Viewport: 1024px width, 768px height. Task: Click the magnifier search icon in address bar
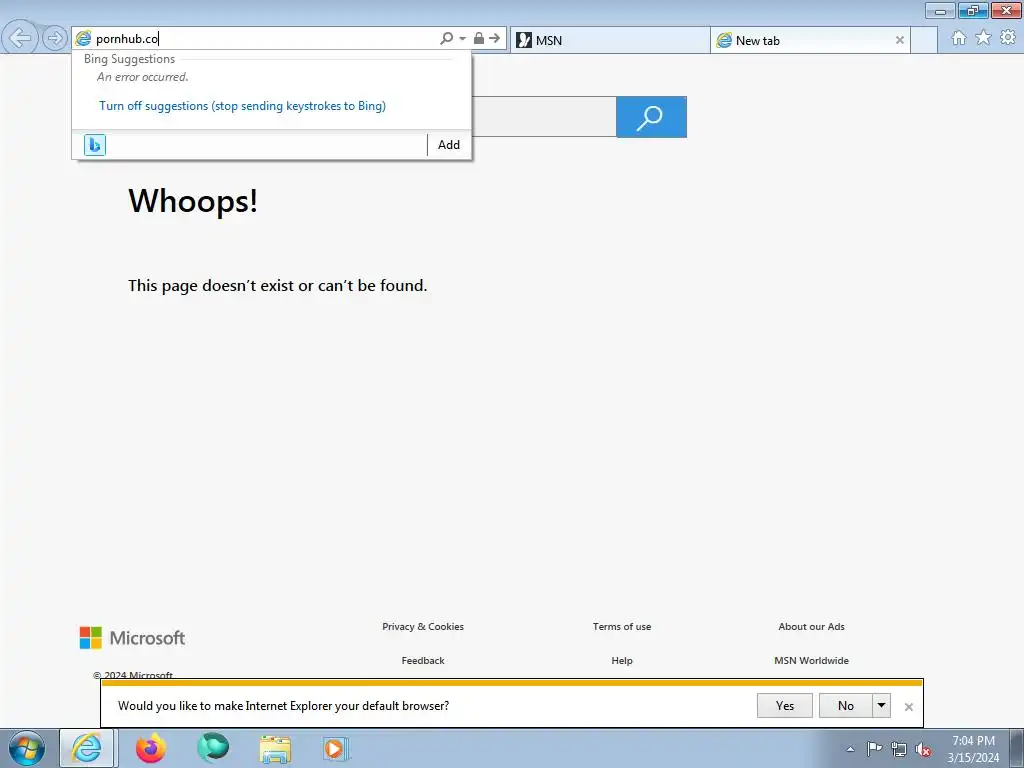(x=447, y=39)
